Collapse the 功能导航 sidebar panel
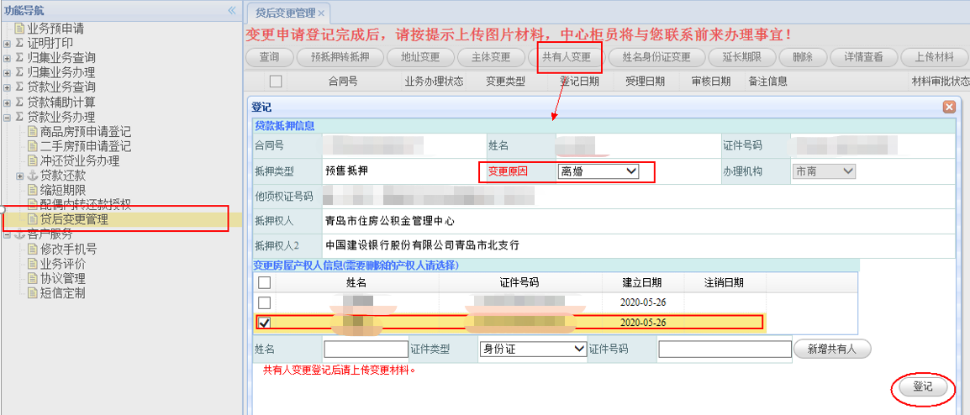Screen dimensions: 970x415 (x=232, y=10)
